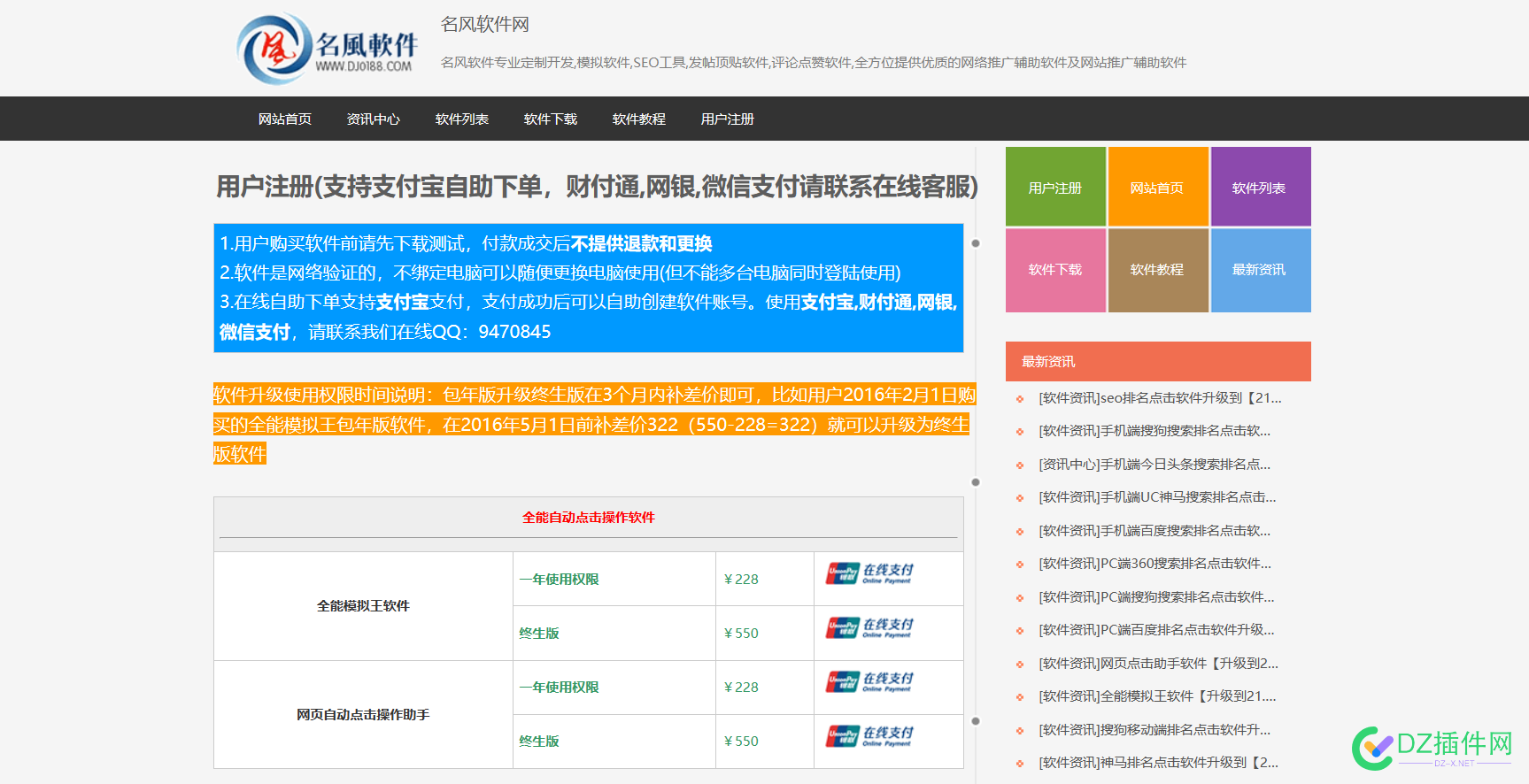Open 软件列表 in the dark navigation bar
This screenshot has height=784, width=1529.
462,119
